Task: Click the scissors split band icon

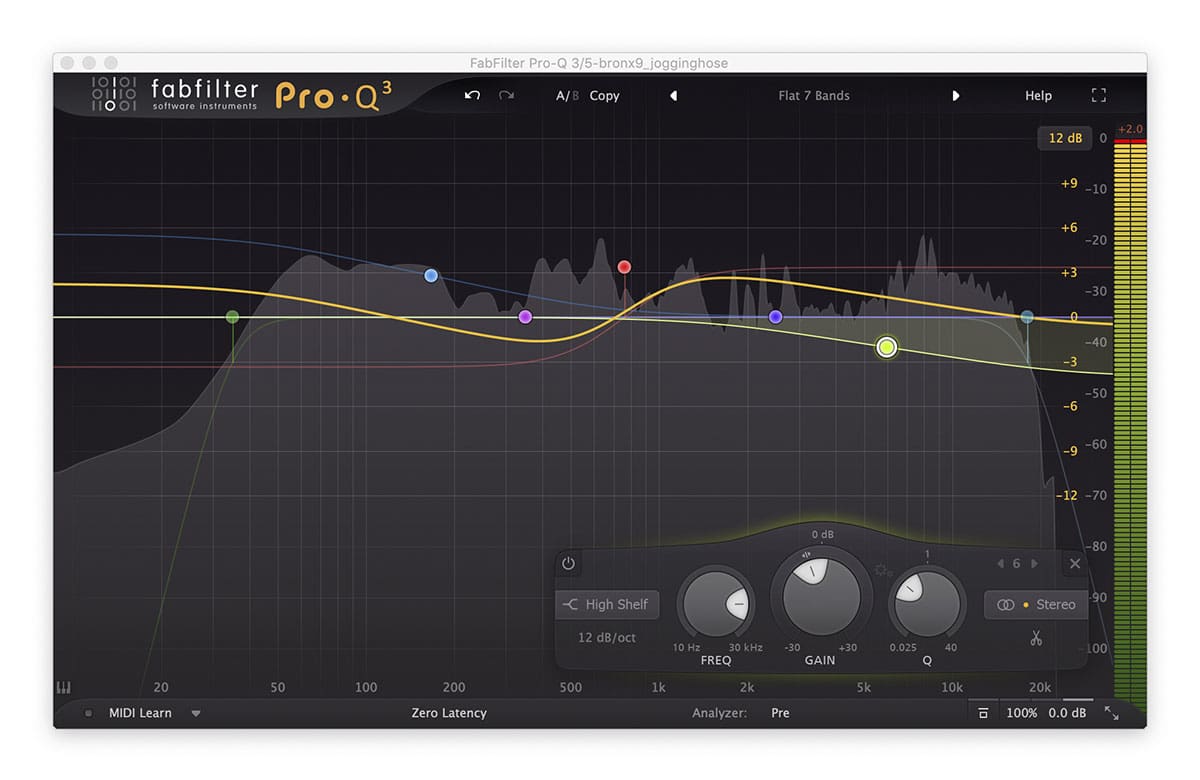Action: coord(1036,638)
